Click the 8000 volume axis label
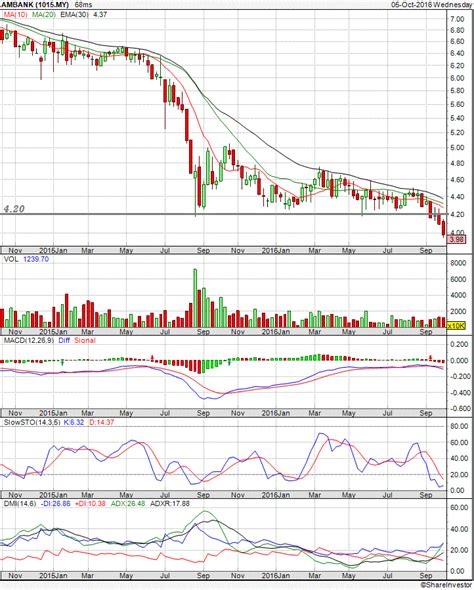474x590 pixels. click(458, 263)
